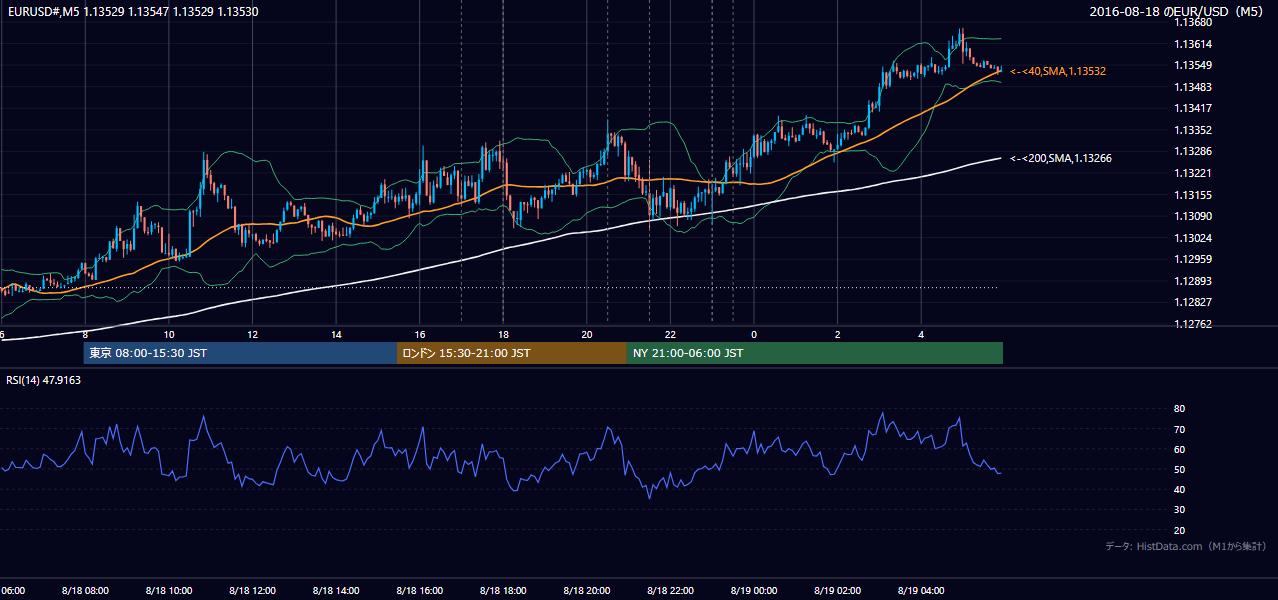Select the 8/18 16:00 time axis label
This screenshot has height=600, width=1278.
419,591
